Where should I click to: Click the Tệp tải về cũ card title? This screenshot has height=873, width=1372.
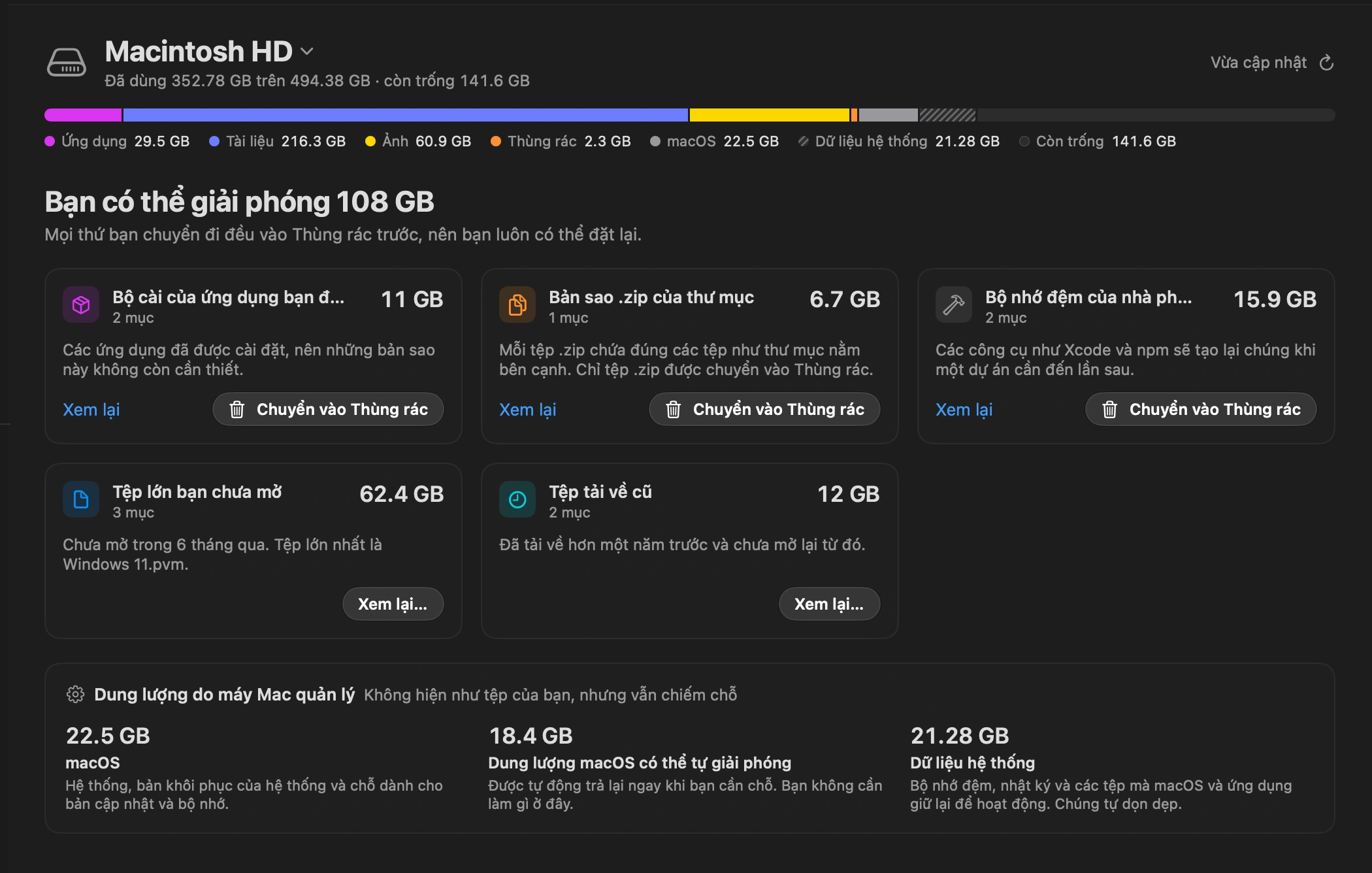[x=600, y=491]
